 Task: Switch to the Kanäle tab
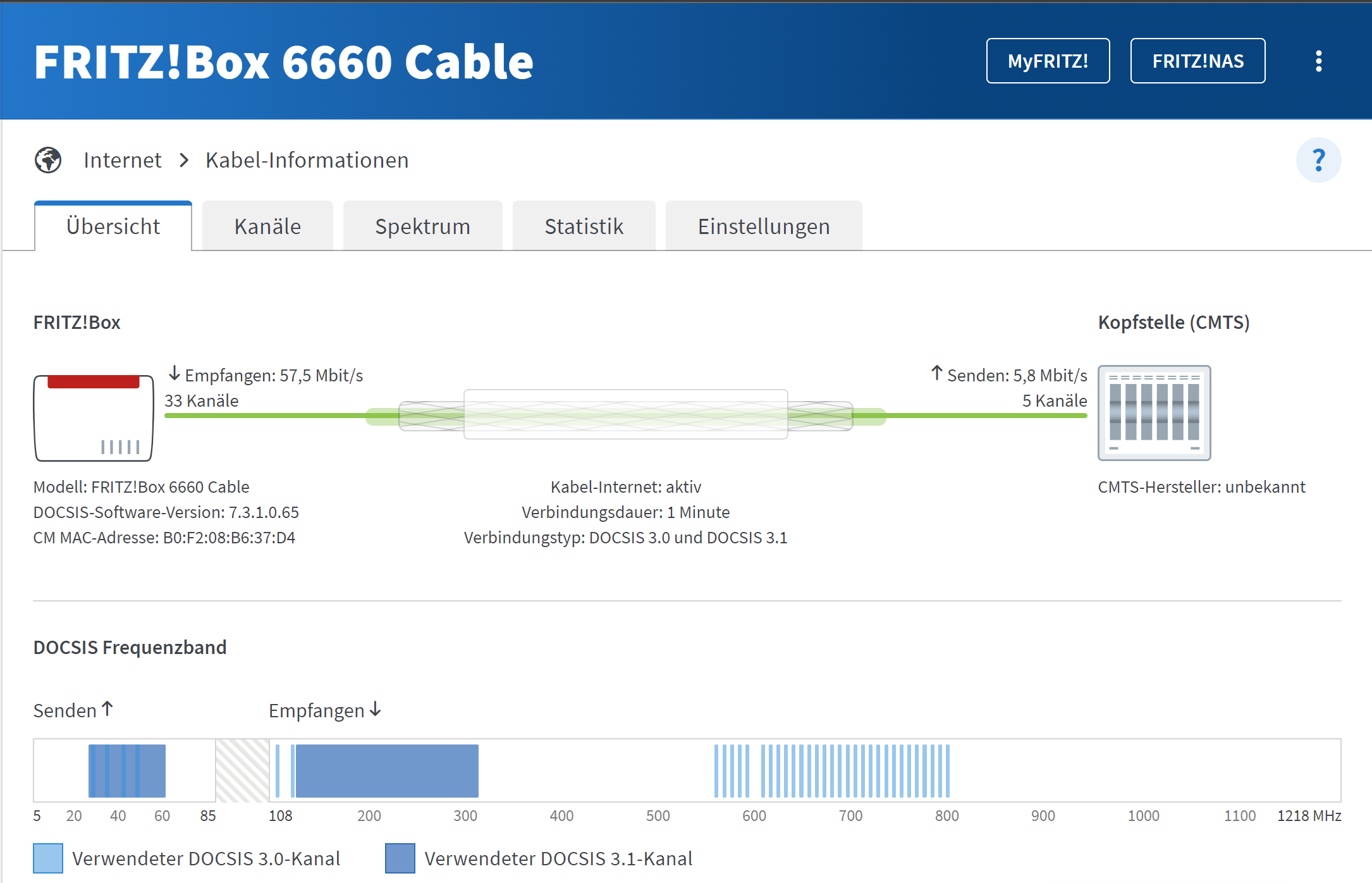click(x=267, y=226)
